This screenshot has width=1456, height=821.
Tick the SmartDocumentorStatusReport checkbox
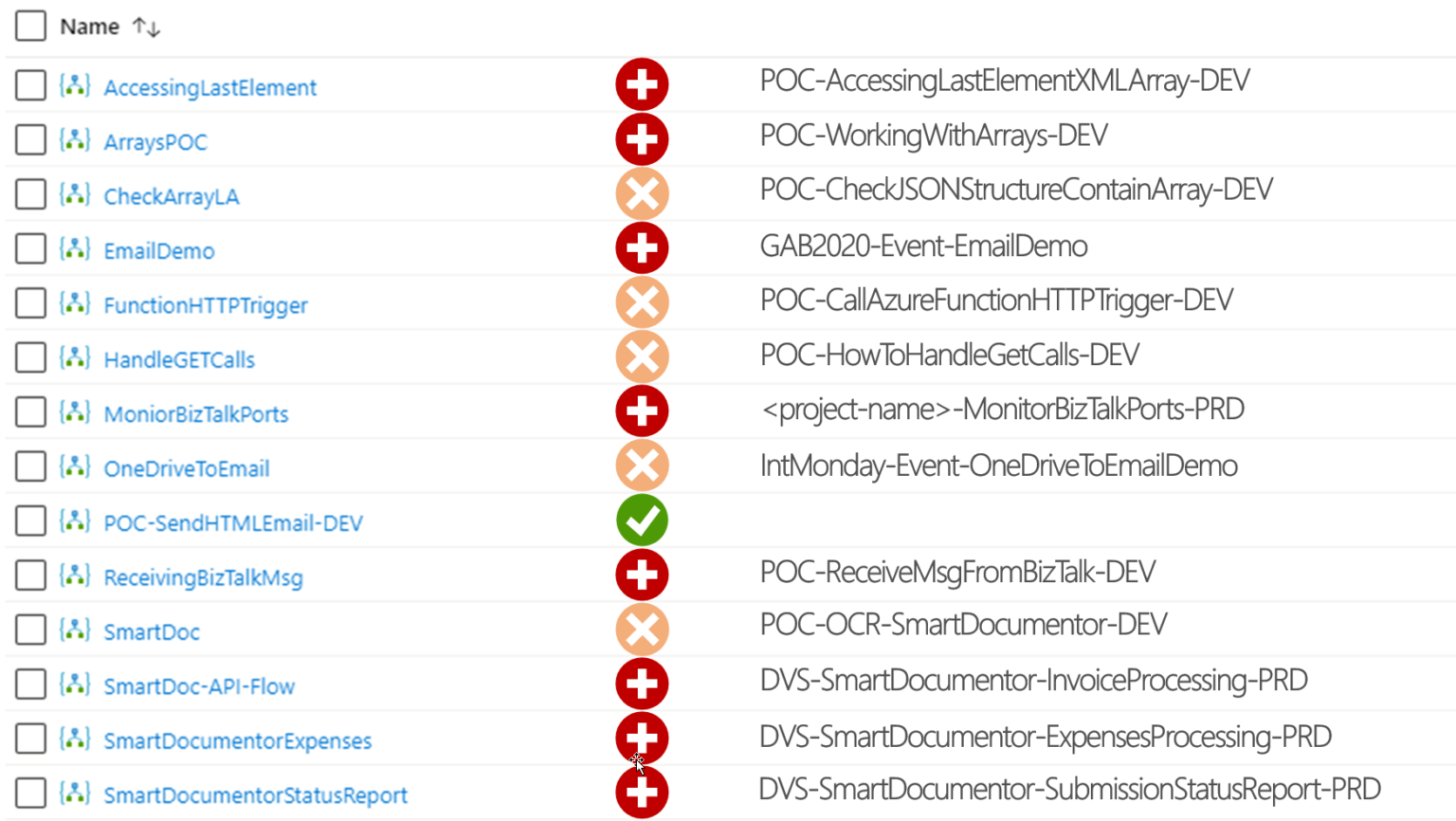[30, 794]
